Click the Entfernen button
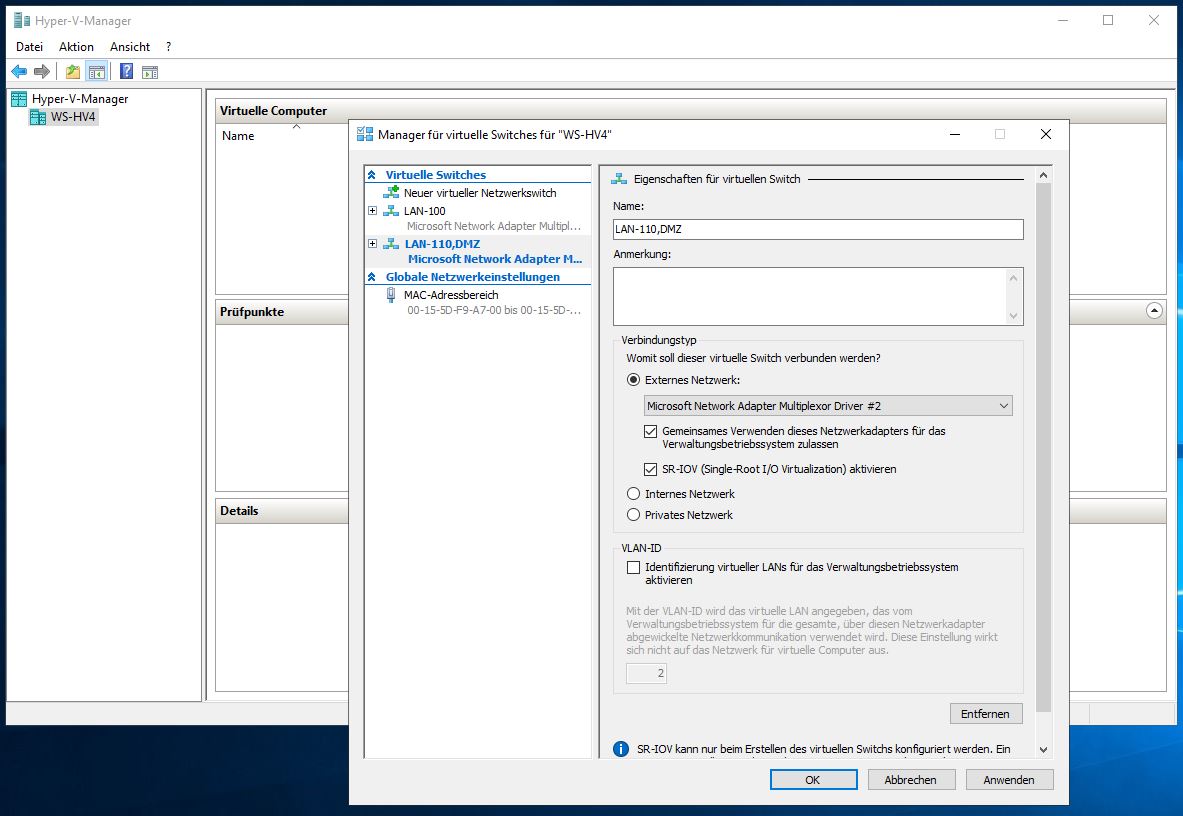Screen dimensions: 1183x816 (986, 713)
